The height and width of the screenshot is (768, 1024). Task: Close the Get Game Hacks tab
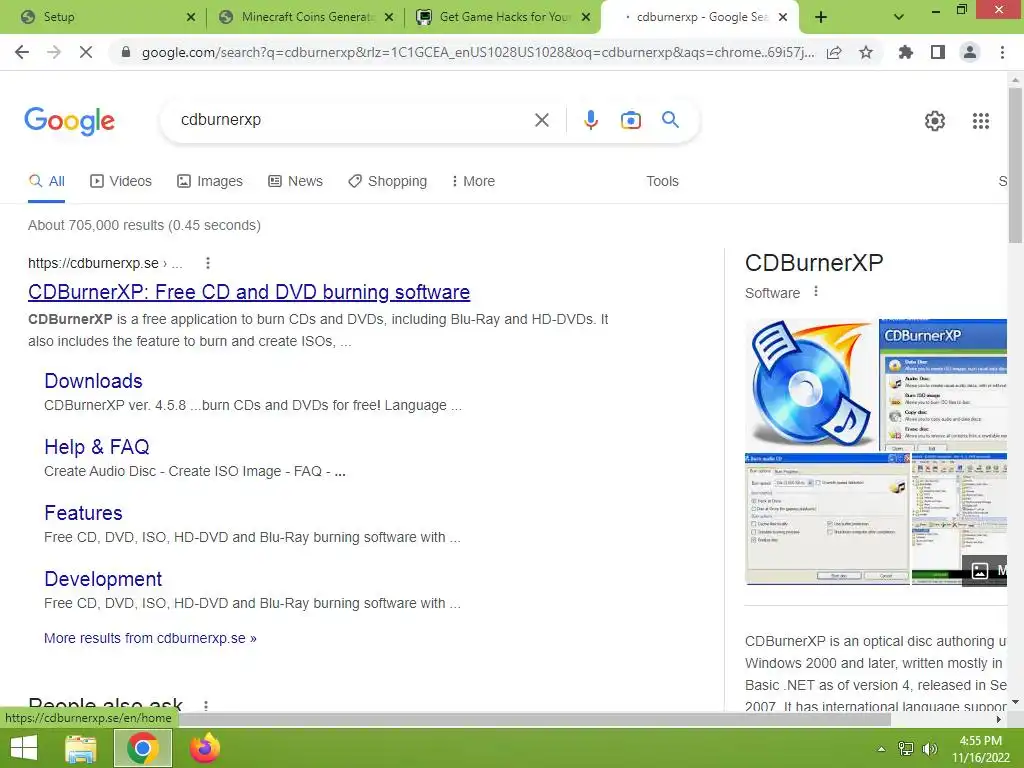(586, 17)
